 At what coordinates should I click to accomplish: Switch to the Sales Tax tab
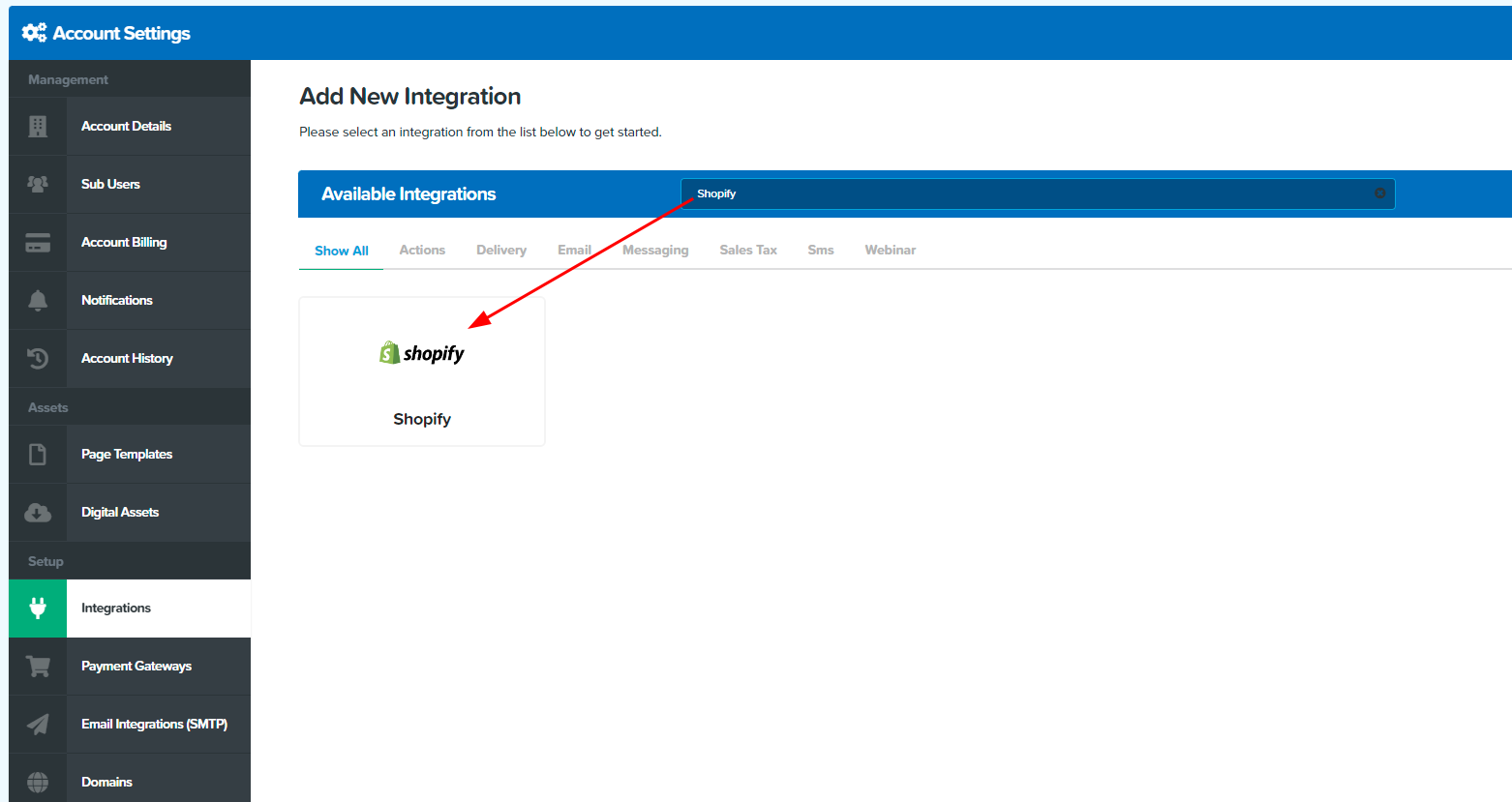[748, 250]
